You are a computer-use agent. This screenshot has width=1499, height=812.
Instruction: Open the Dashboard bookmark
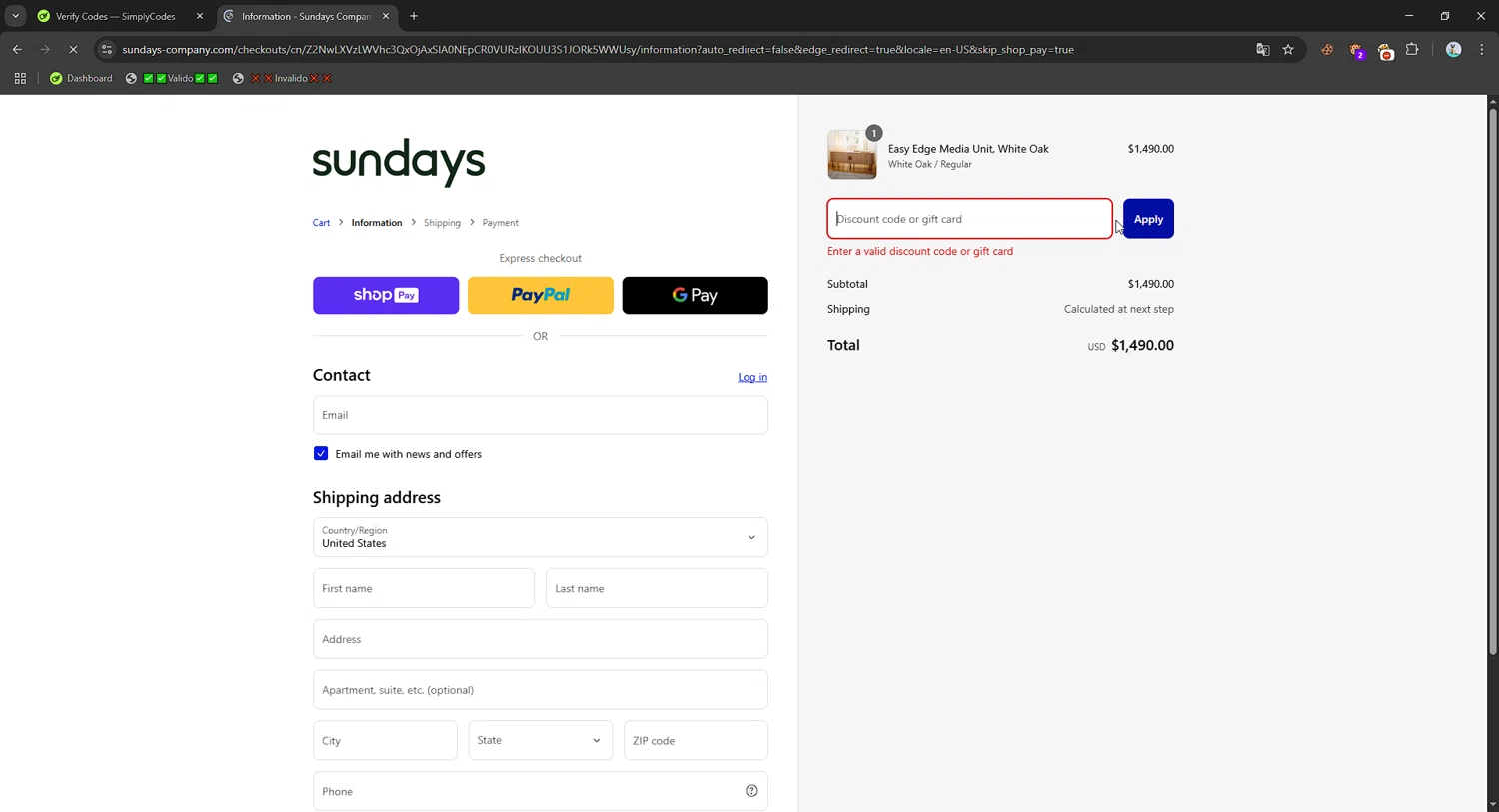[81, 78]
